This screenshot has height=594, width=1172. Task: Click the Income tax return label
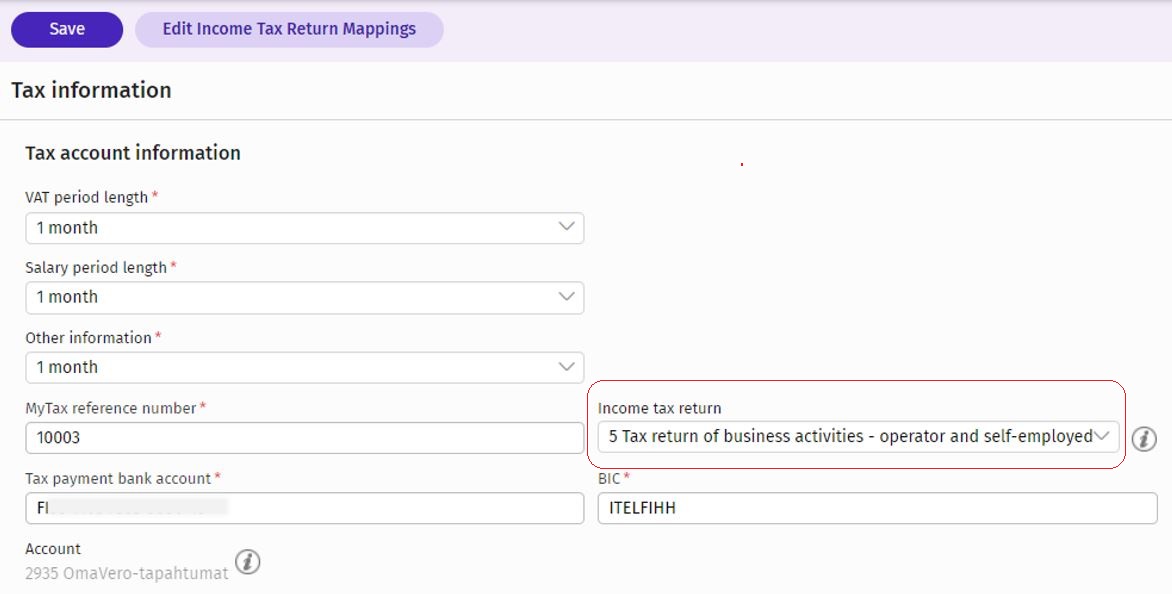pos(659,408)
